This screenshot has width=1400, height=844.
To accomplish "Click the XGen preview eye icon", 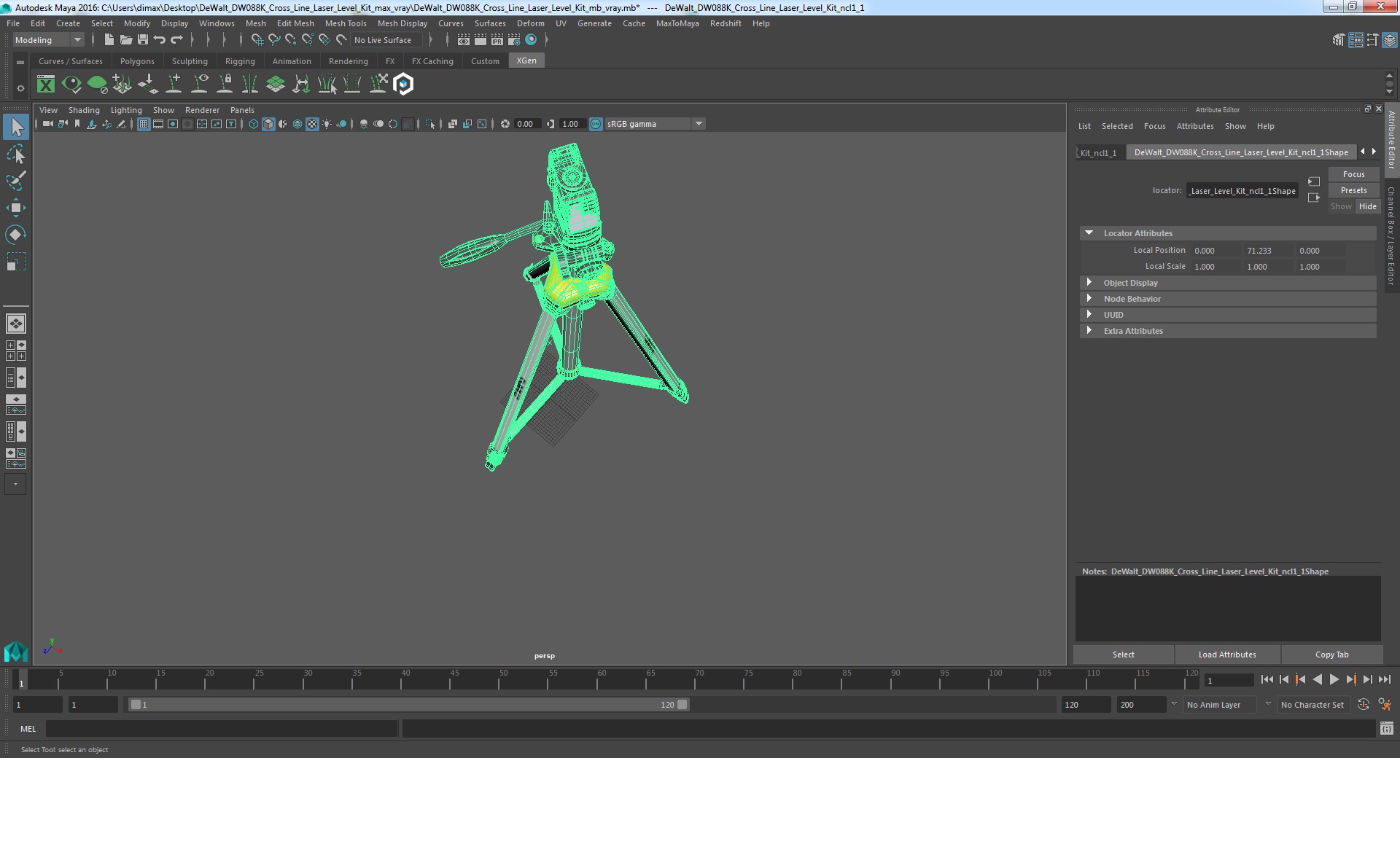I will [x=71, y=85].
